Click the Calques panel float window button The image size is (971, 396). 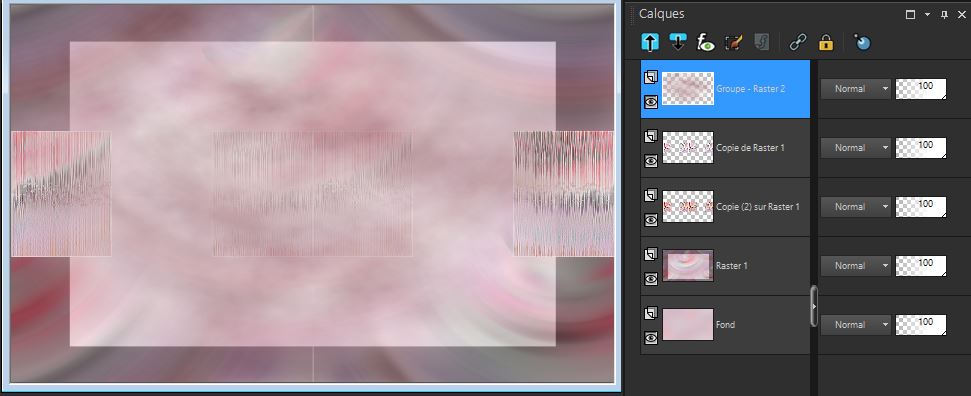pos(910,15)
